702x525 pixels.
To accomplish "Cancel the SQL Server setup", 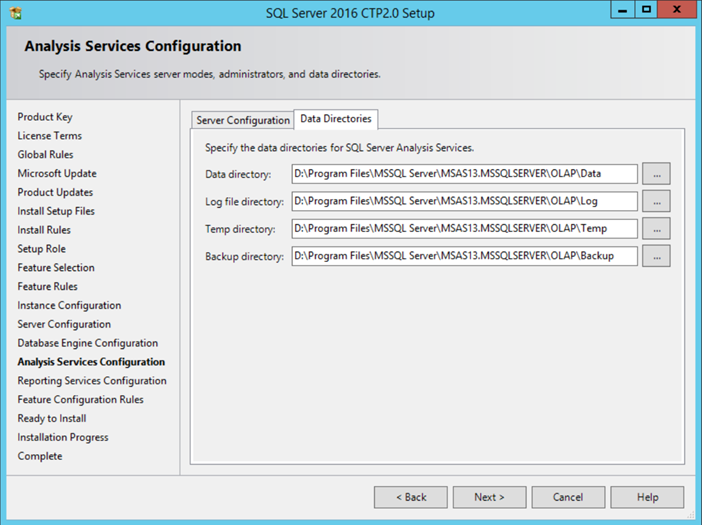I will pyautogui.click(x=568, y=497).
